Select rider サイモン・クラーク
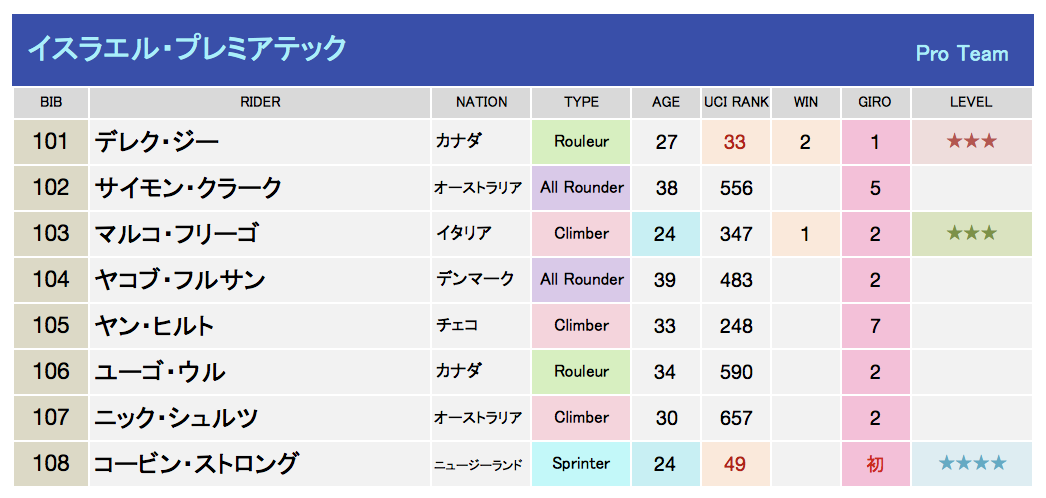The height and width of the screenshot is (498, 1046). (188, 188)
